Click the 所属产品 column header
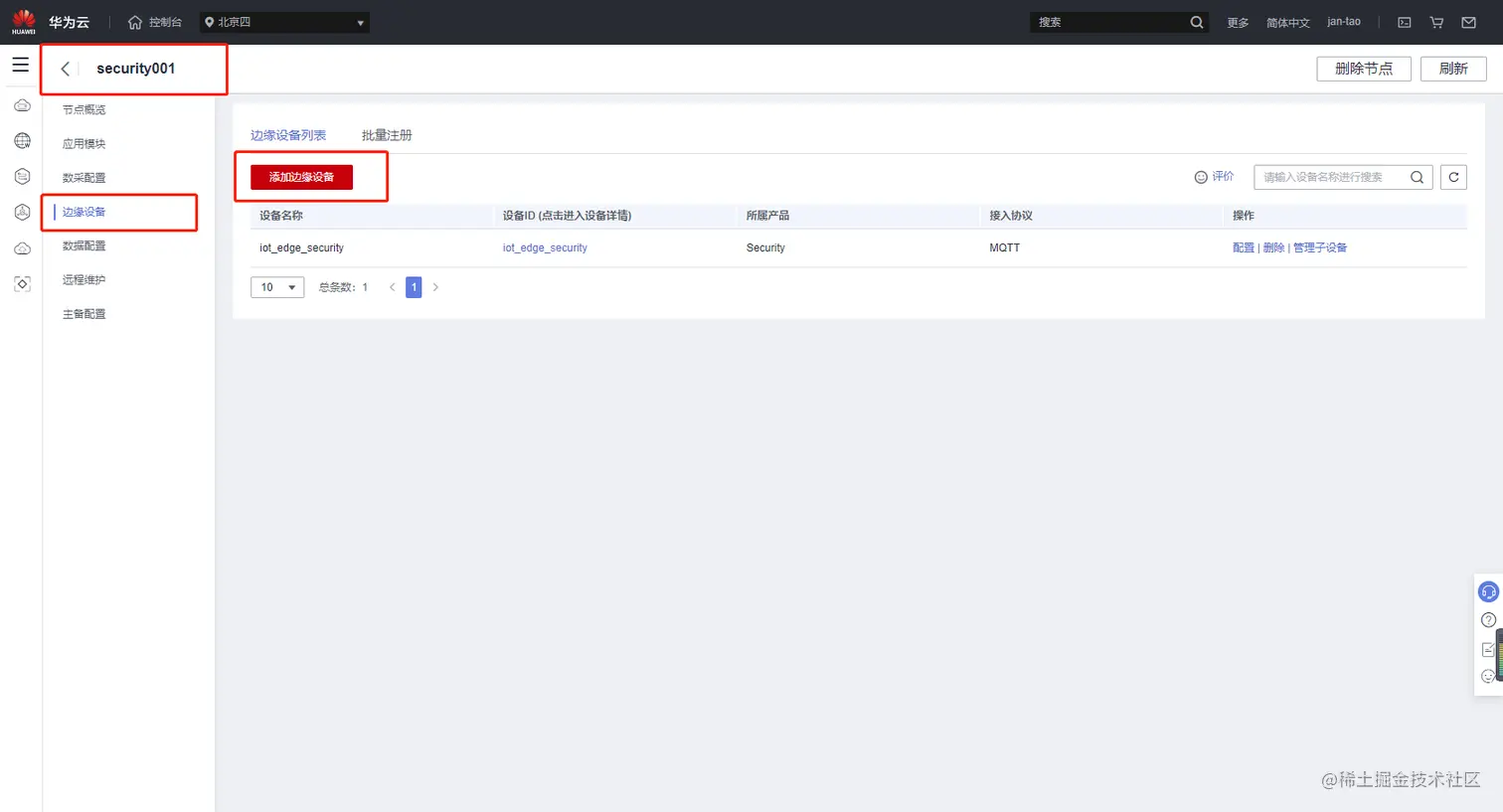Screen dimensions: 1503x812 click(x=767, y=216)
